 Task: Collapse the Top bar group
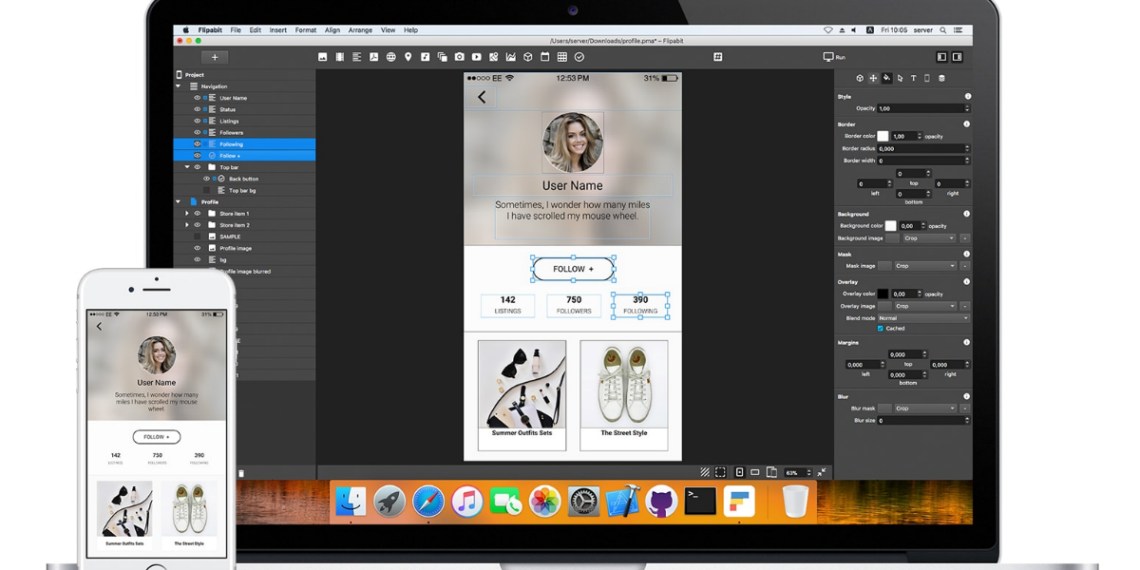[x=187, y=167]
